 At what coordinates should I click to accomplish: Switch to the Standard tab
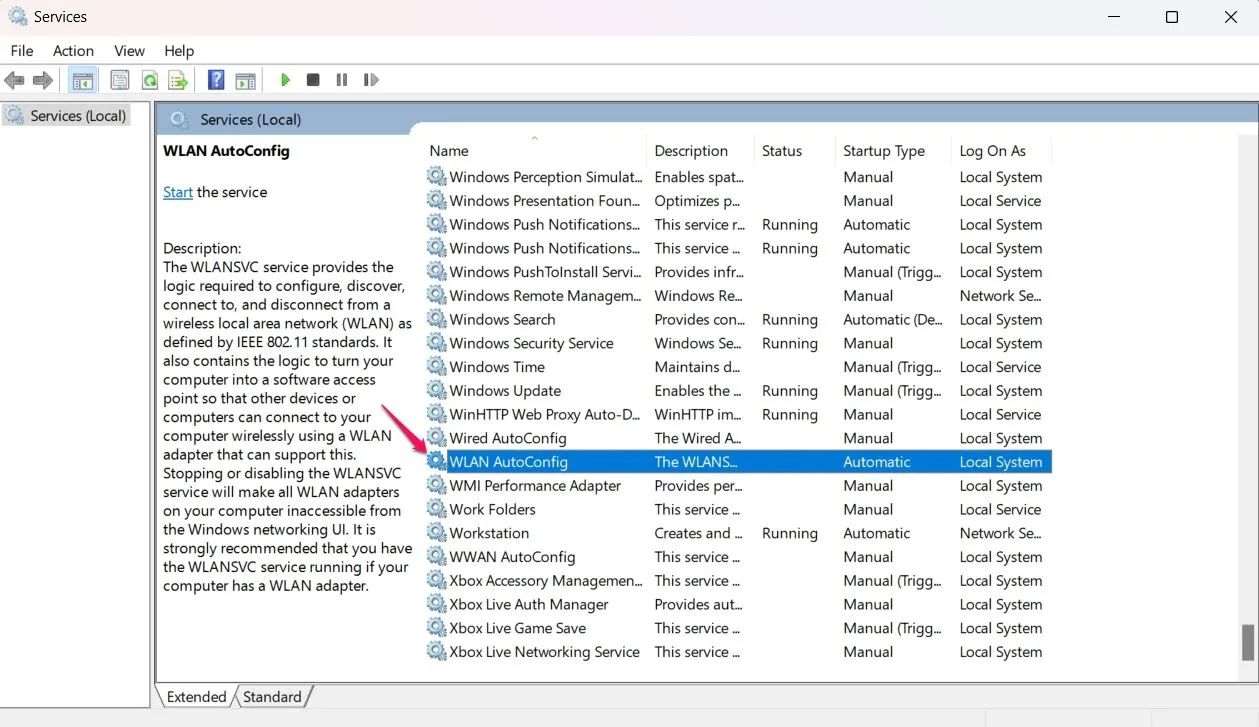(272, 697)
